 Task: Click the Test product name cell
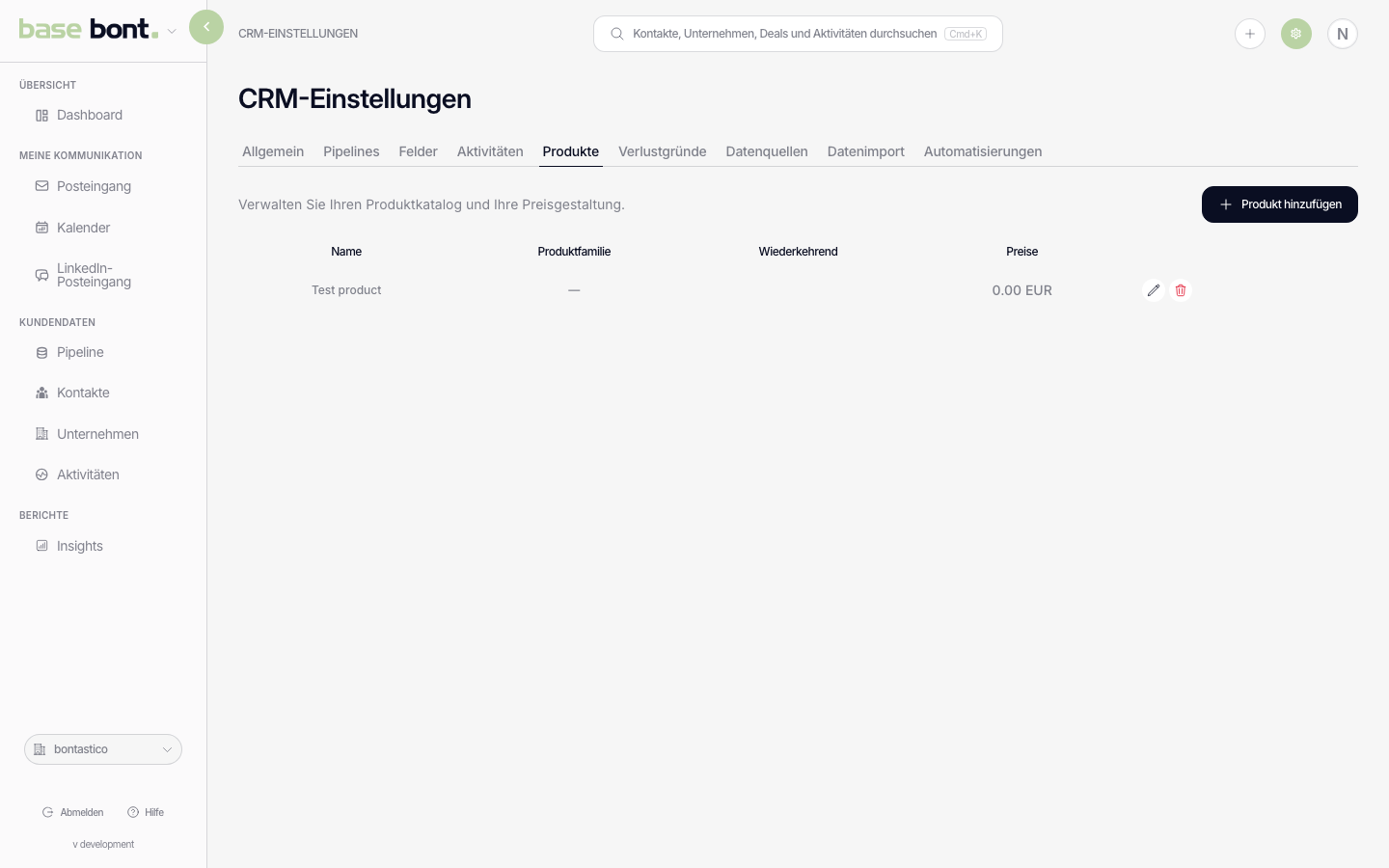coord(346,290)
